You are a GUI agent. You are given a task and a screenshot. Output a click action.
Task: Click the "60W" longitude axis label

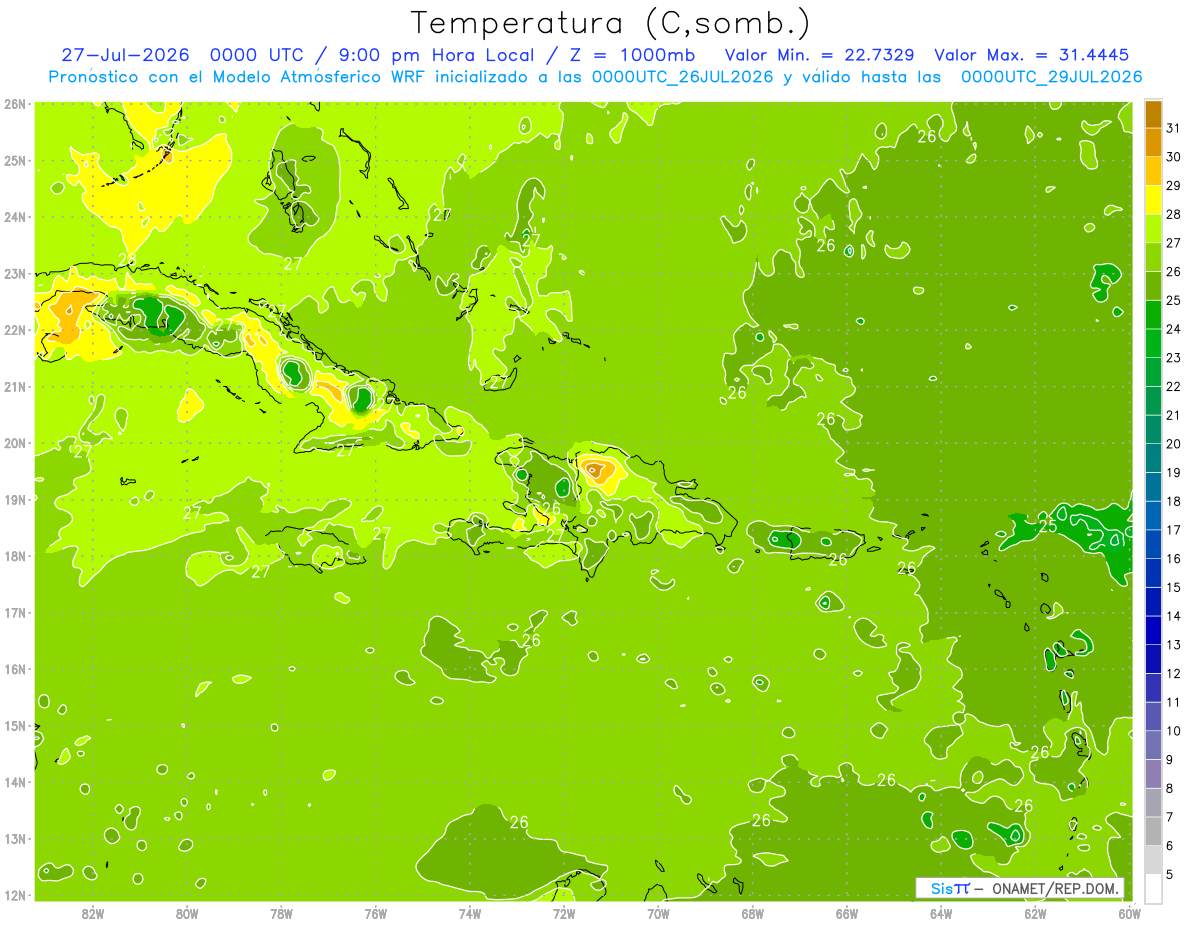(1129, 914)
